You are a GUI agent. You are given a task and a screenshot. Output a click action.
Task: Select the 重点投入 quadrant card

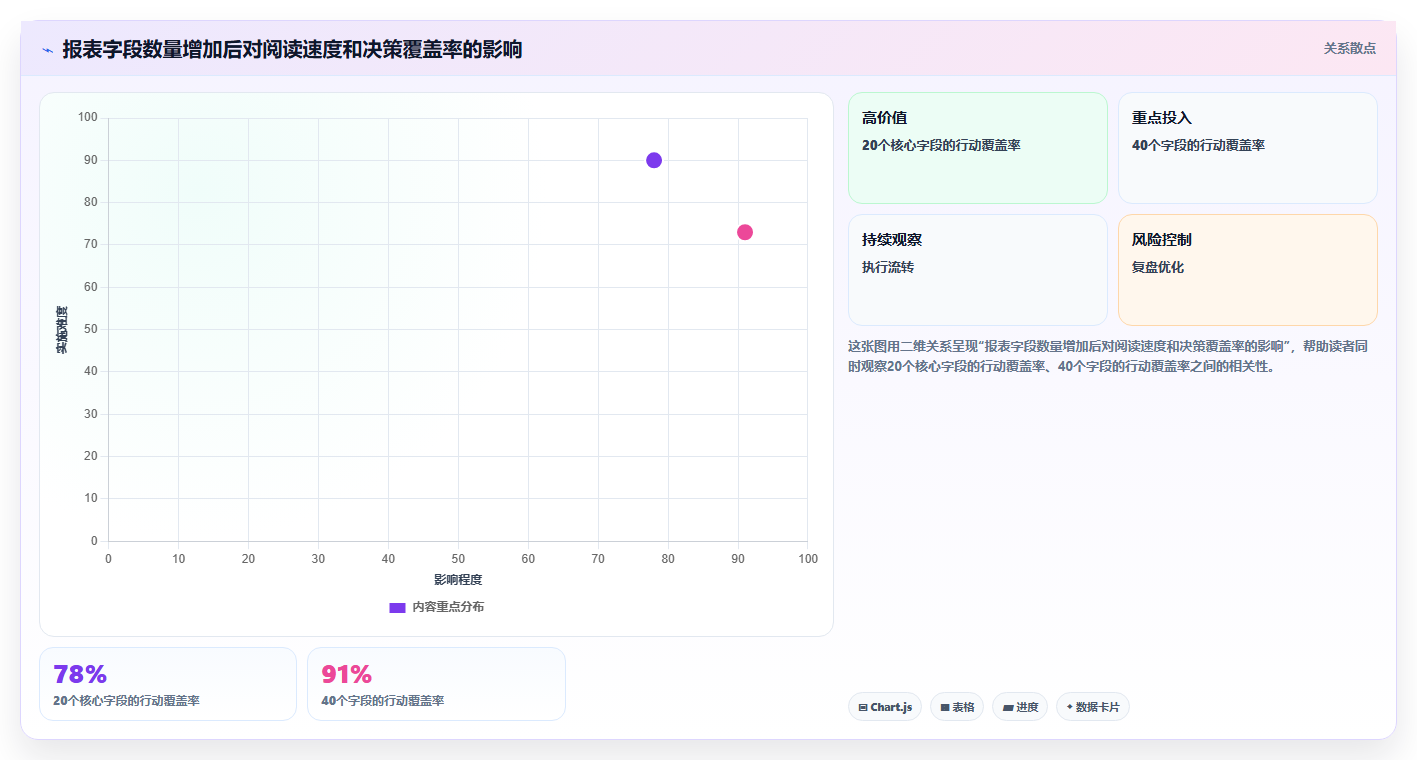click(1248, 148)
